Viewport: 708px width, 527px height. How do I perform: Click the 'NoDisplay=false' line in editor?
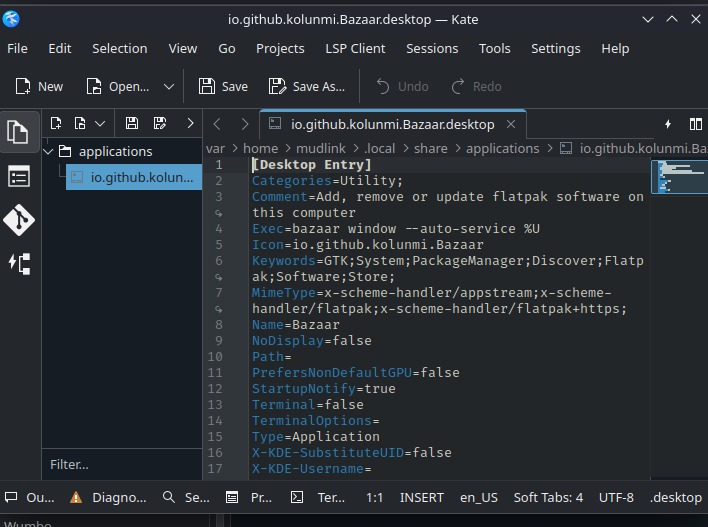312,340
